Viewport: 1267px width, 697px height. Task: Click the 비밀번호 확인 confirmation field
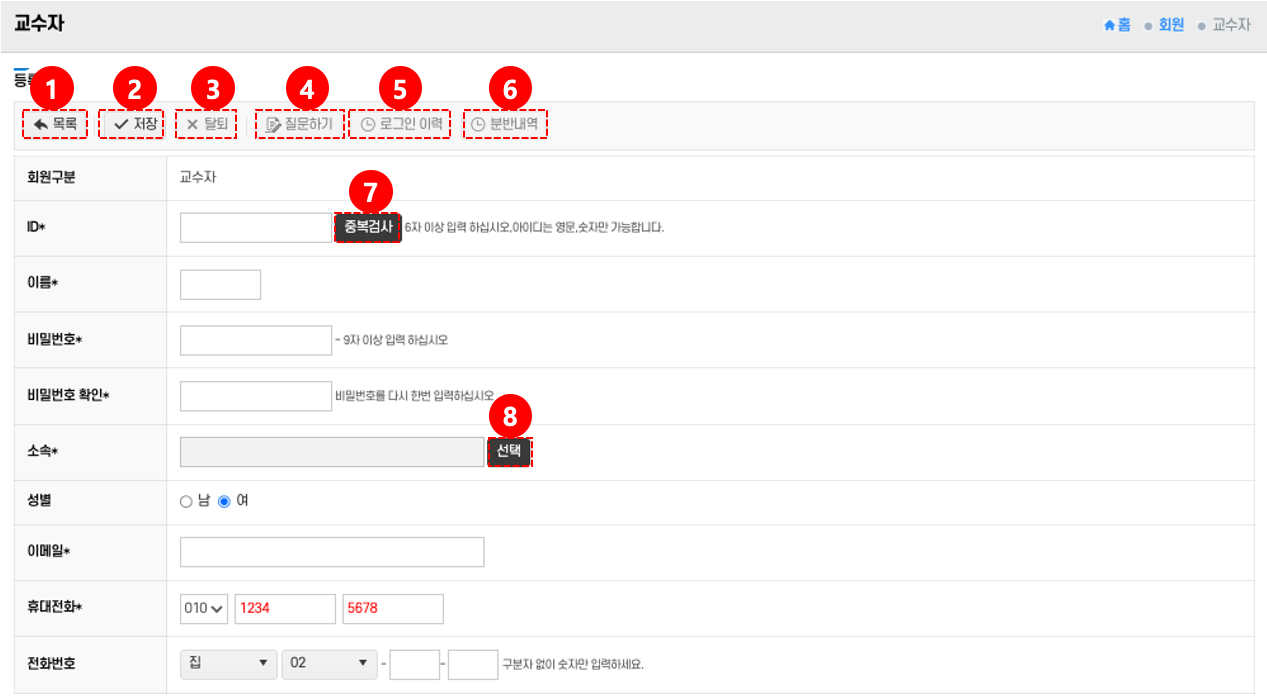pyautogui.click(x=255, y=396)
